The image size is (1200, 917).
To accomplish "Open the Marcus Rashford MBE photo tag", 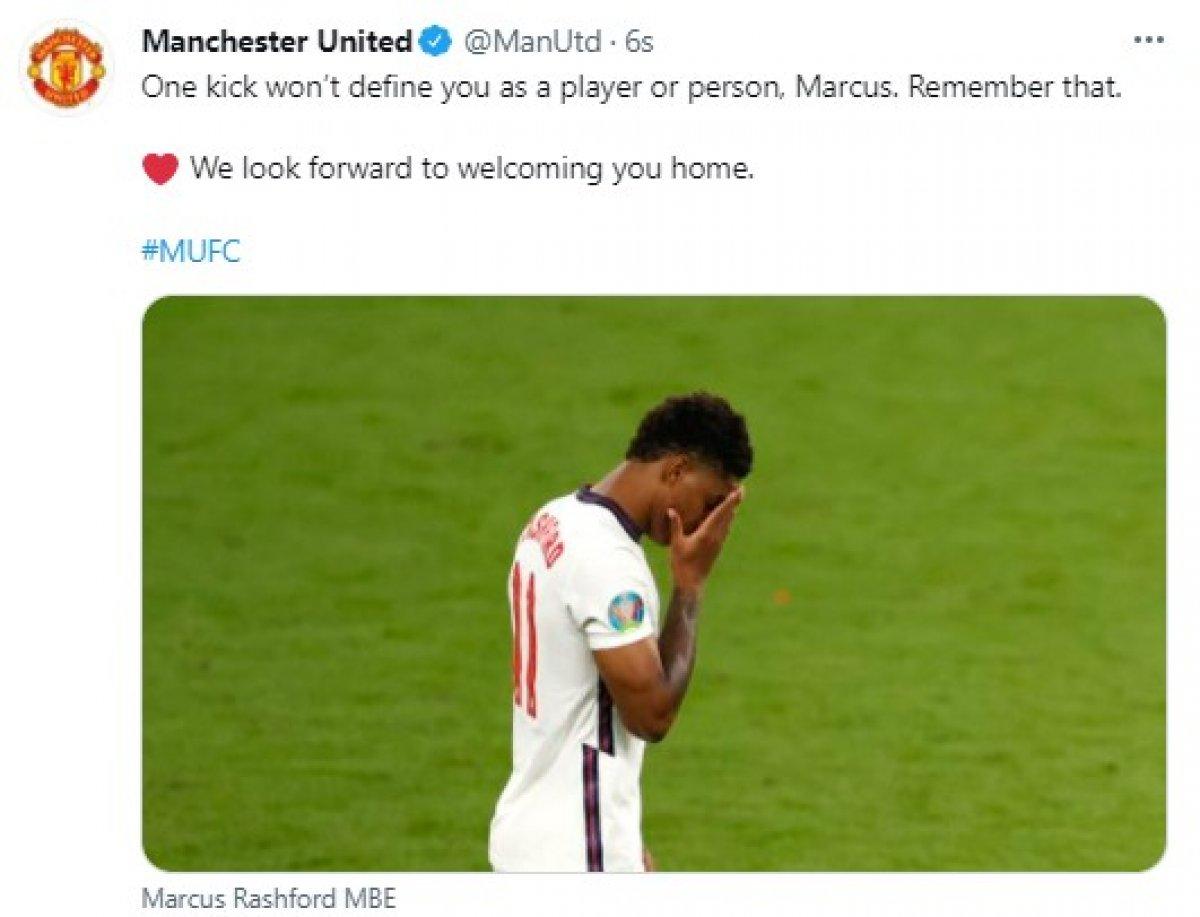I will 269,897.
